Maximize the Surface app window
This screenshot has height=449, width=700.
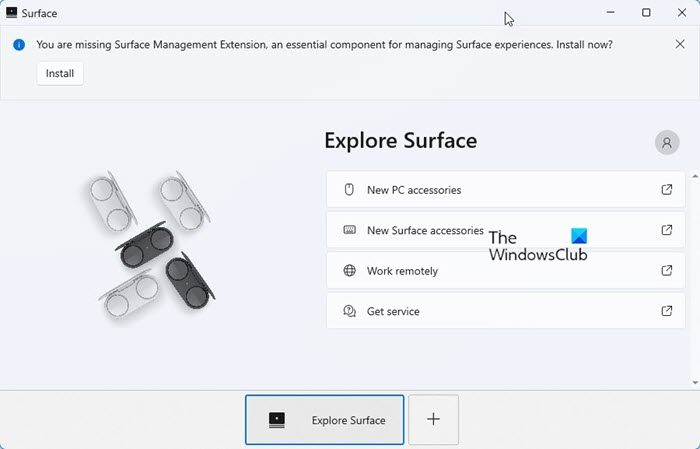tap(646, 13)
